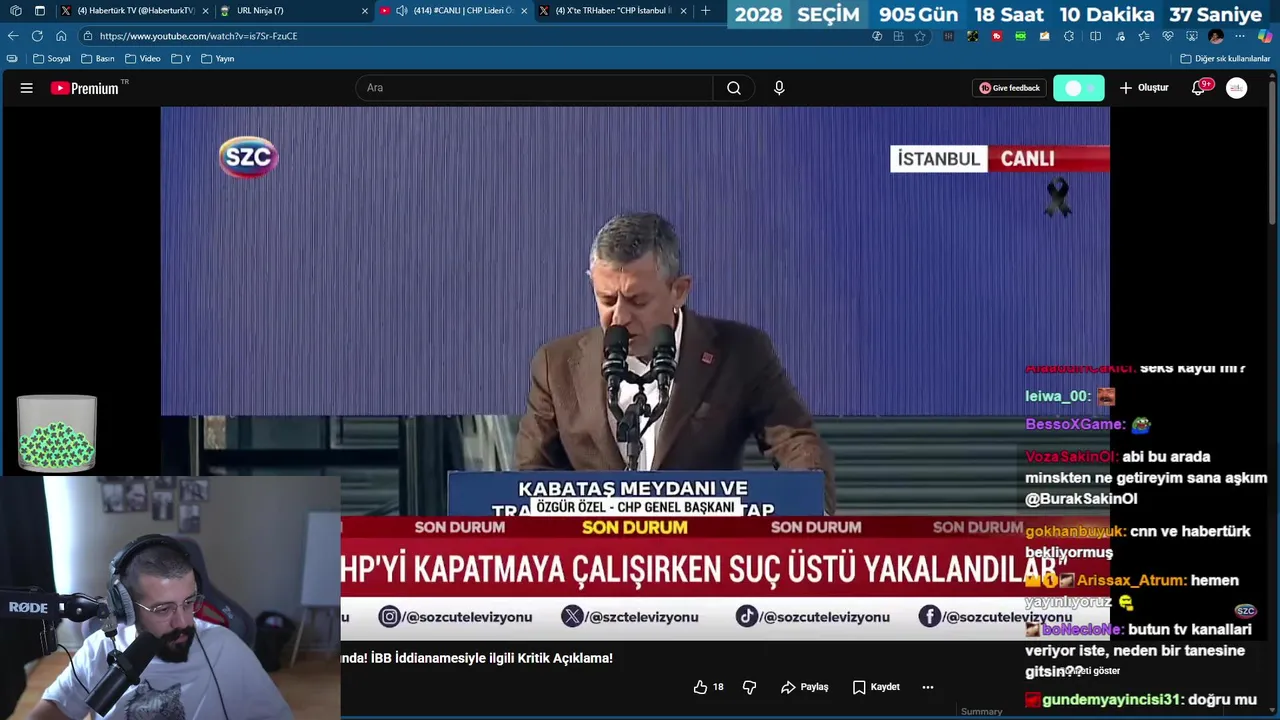Open the browser extensions puzzle icon

[1069, 36]
